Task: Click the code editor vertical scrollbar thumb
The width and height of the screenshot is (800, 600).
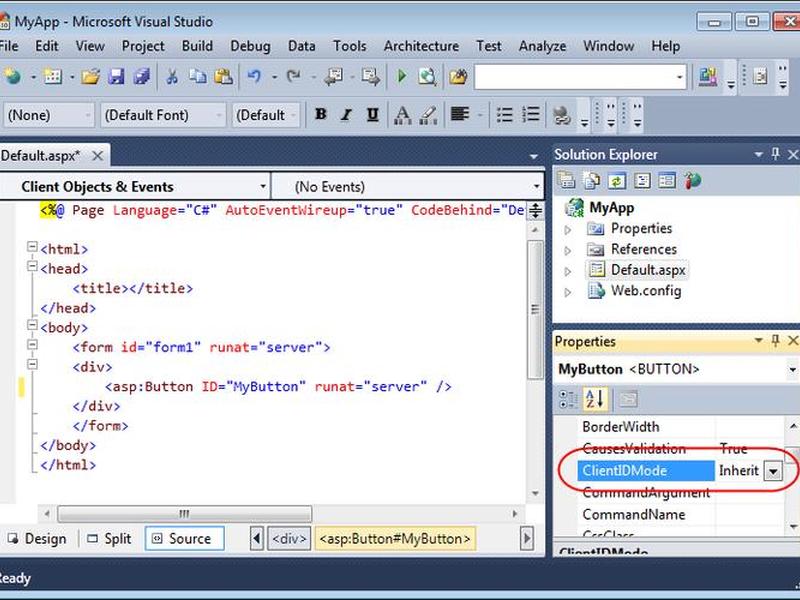Action: point(535,309)
